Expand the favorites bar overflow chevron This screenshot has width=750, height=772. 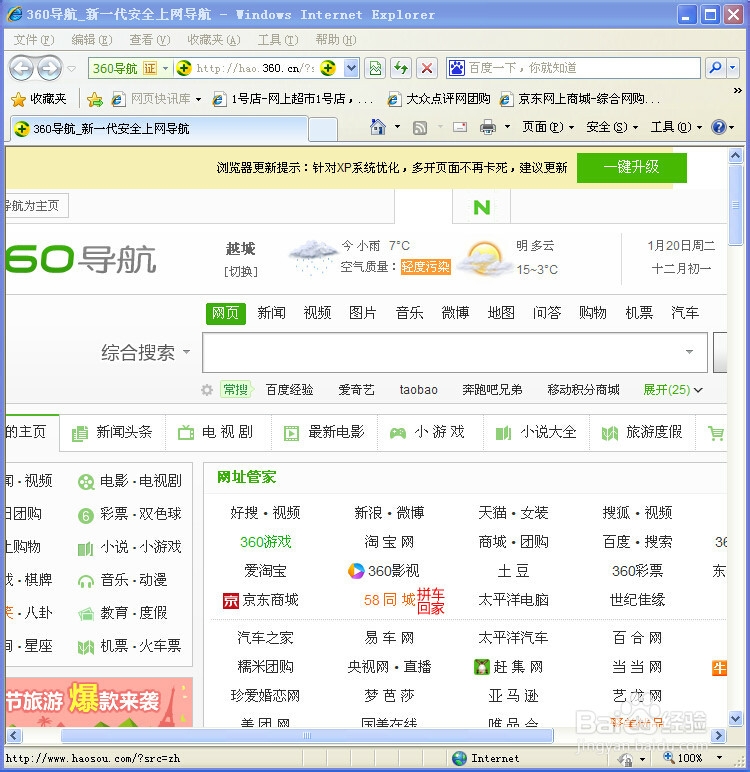[737, 91]
